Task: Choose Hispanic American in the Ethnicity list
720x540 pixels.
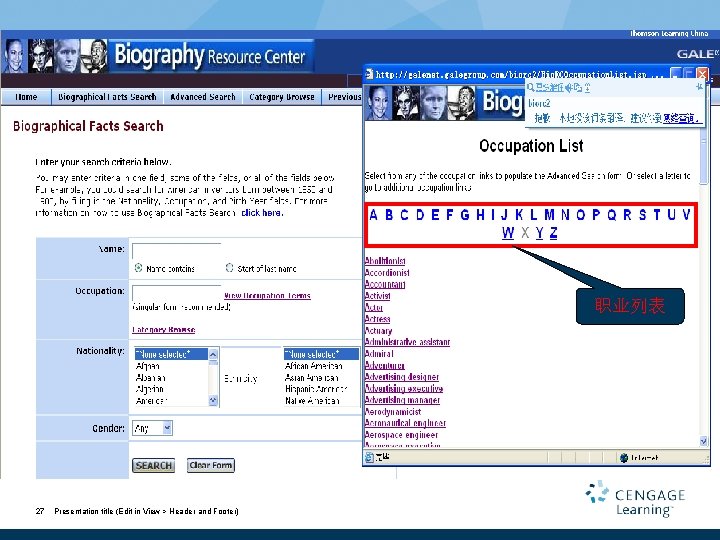Action: [x=316, y=389]
